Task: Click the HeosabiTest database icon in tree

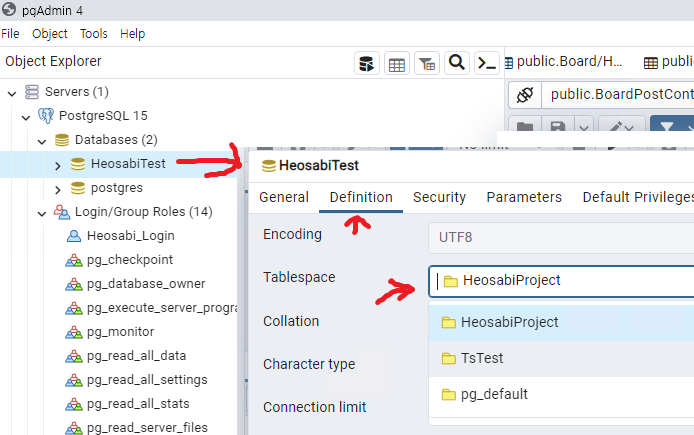Action: (x=78, y=164)
